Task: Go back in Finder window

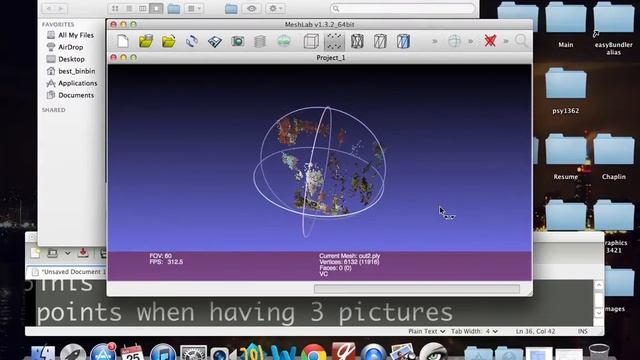Action: tap(49, 9)
